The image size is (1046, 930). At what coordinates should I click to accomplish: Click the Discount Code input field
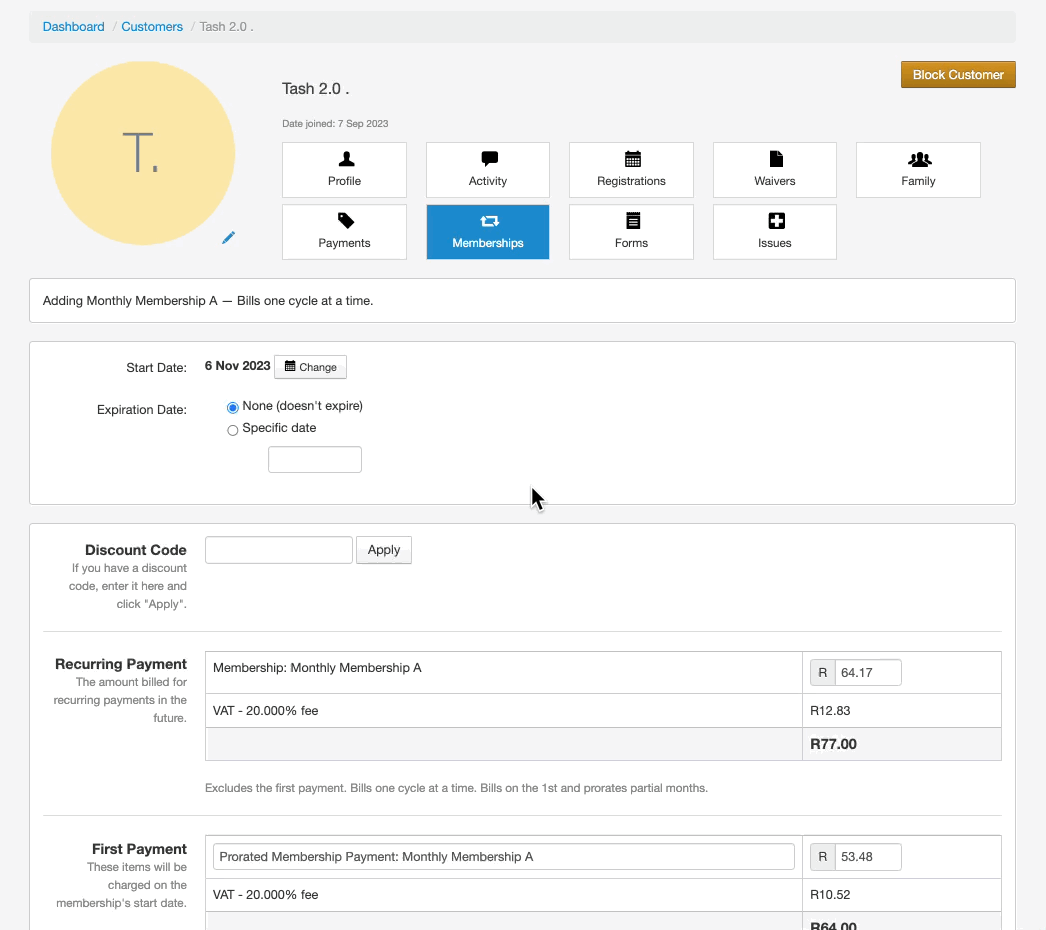[278, 550]
